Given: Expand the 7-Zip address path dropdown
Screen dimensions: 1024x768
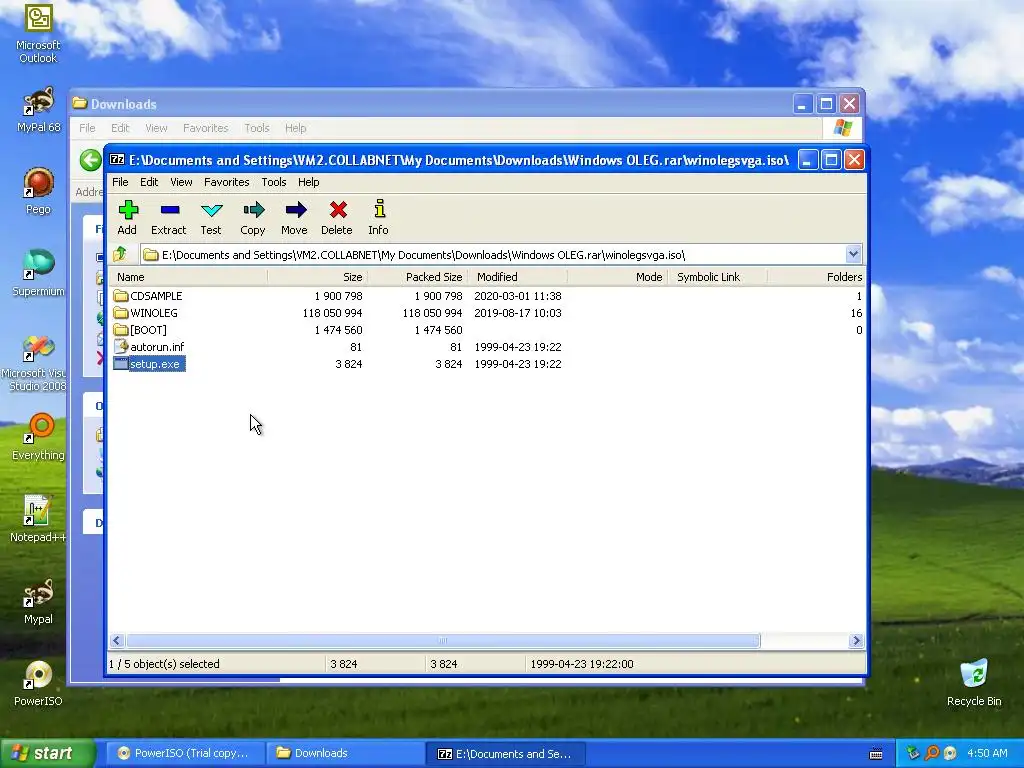Looking at the screenshot, I should click(853, 254).
